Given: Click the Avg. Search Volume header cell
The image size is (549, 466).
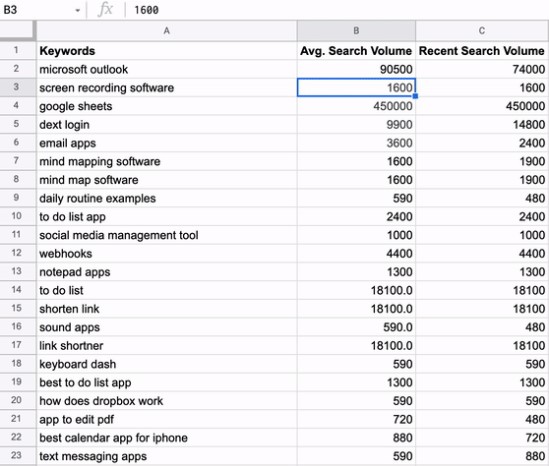Looking at the screenshot, I should click(x=356, y=51).
